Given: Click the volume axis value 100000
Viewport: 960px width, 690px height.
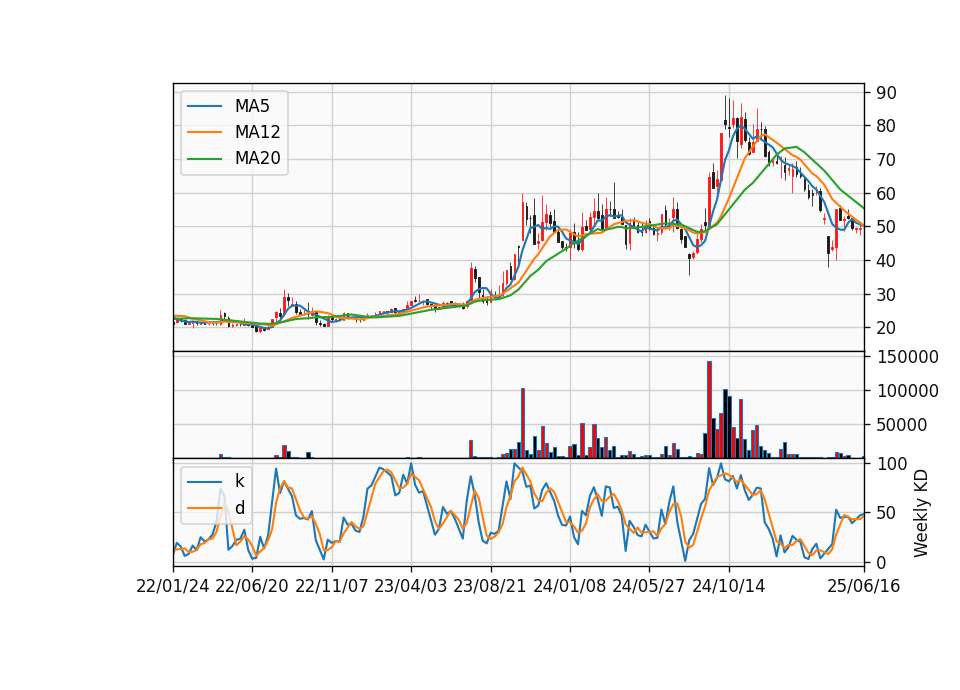Looking at the screenshot, I should 907,391.
